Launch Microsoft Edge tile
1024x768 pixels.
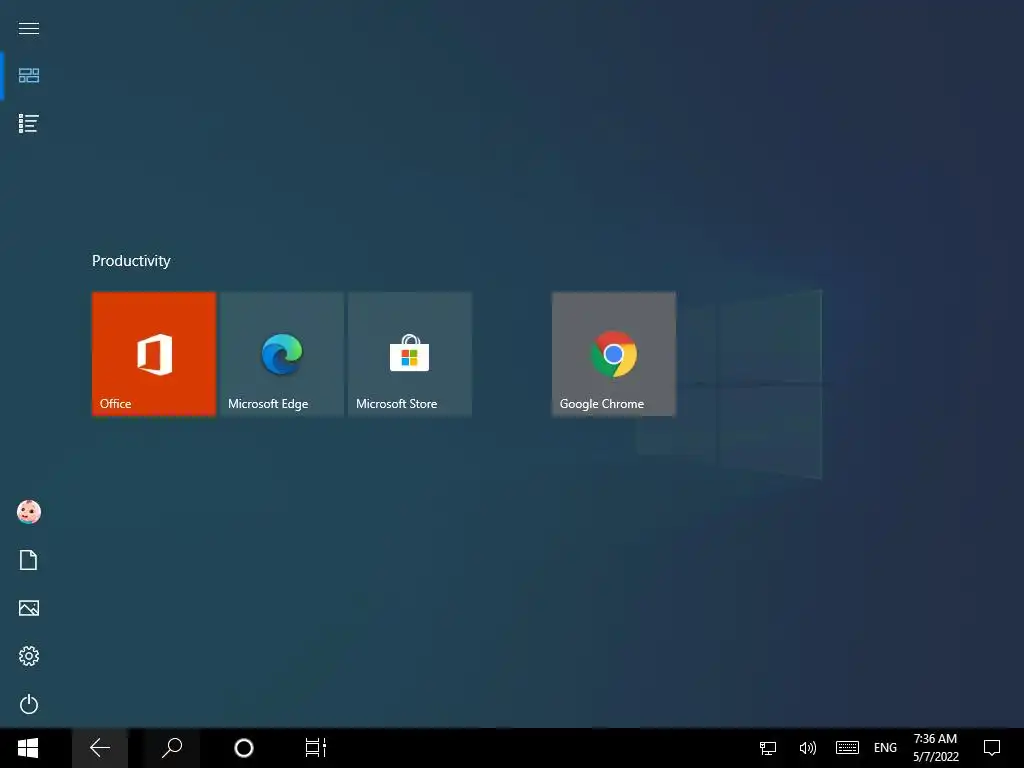coord(282,354)
